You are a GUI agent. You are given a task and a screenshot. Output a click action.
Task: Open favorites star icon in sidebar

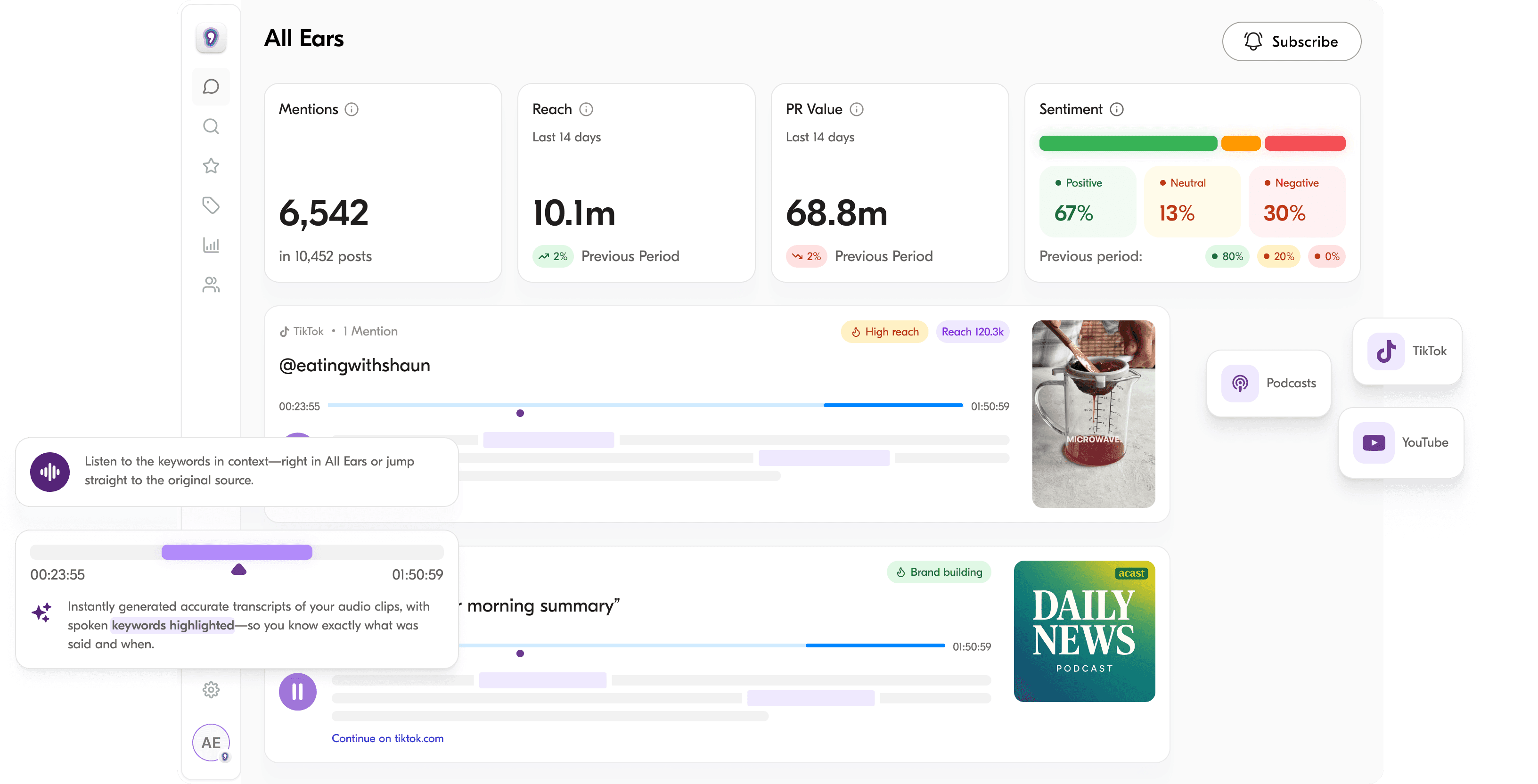[x=211, y=166]
